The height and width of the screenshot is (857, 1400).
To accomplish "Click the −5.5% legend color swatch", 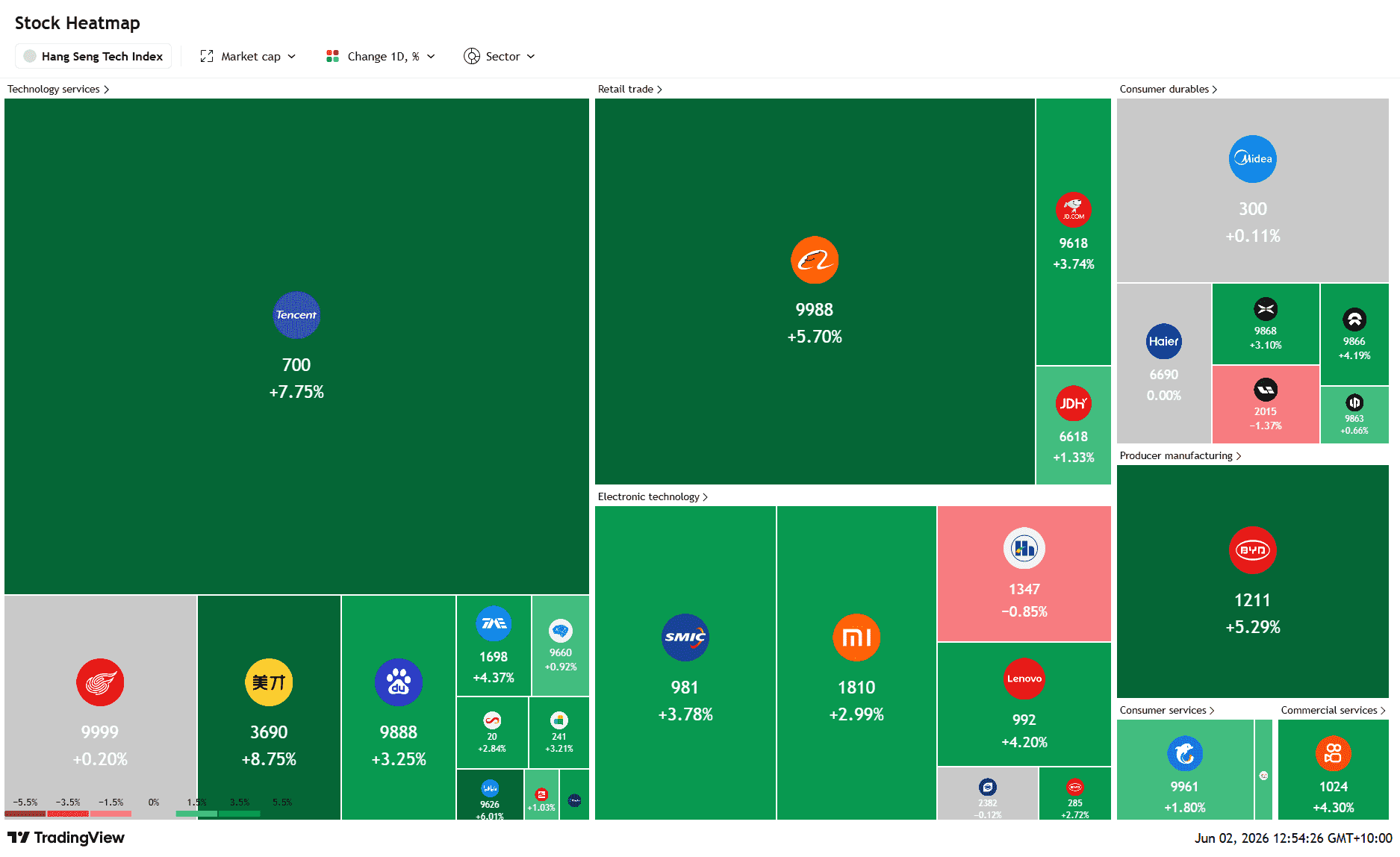I will coord(25,814).
